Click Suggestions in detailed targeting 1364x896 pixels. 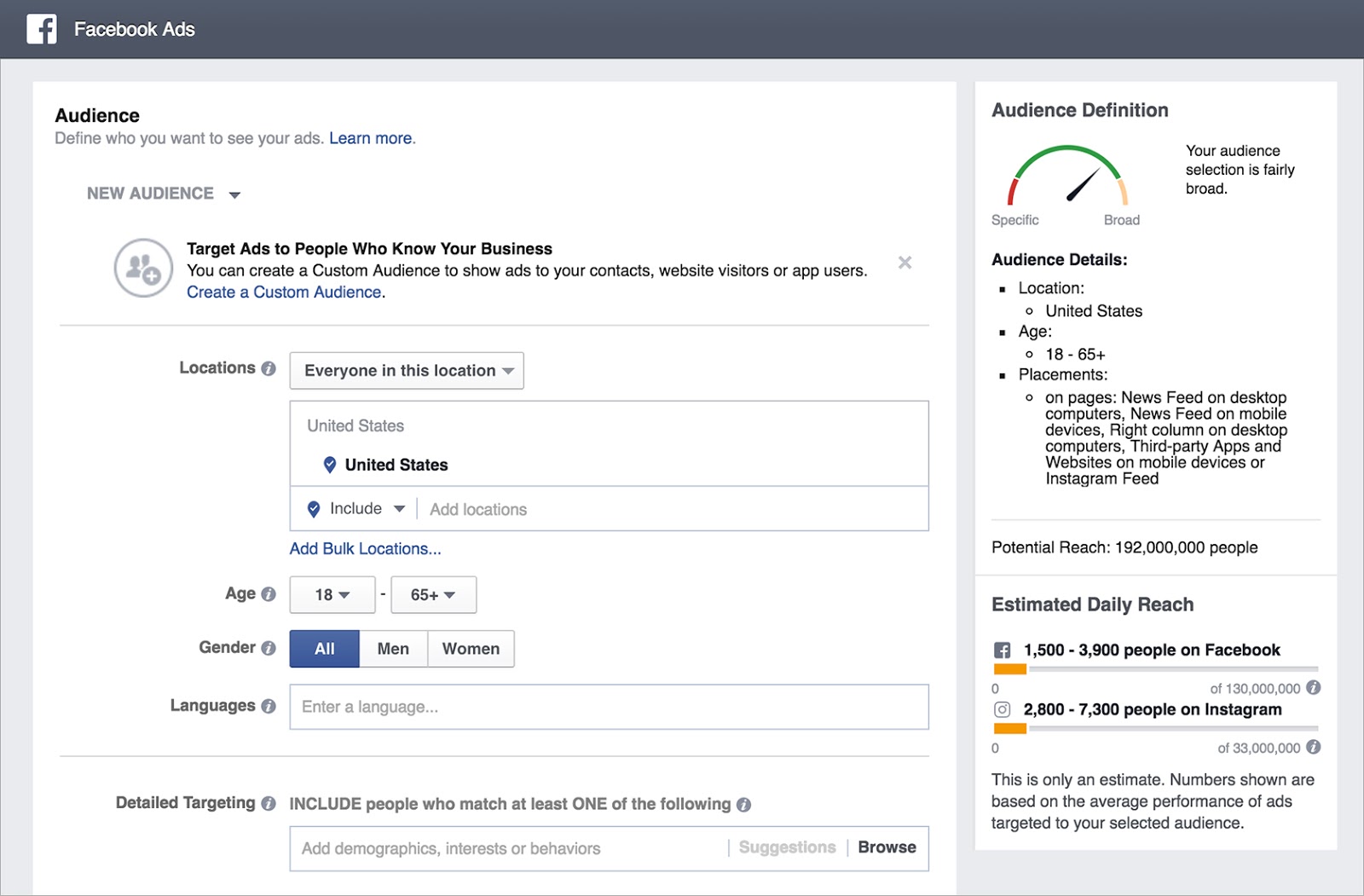[x=787, y=847]
